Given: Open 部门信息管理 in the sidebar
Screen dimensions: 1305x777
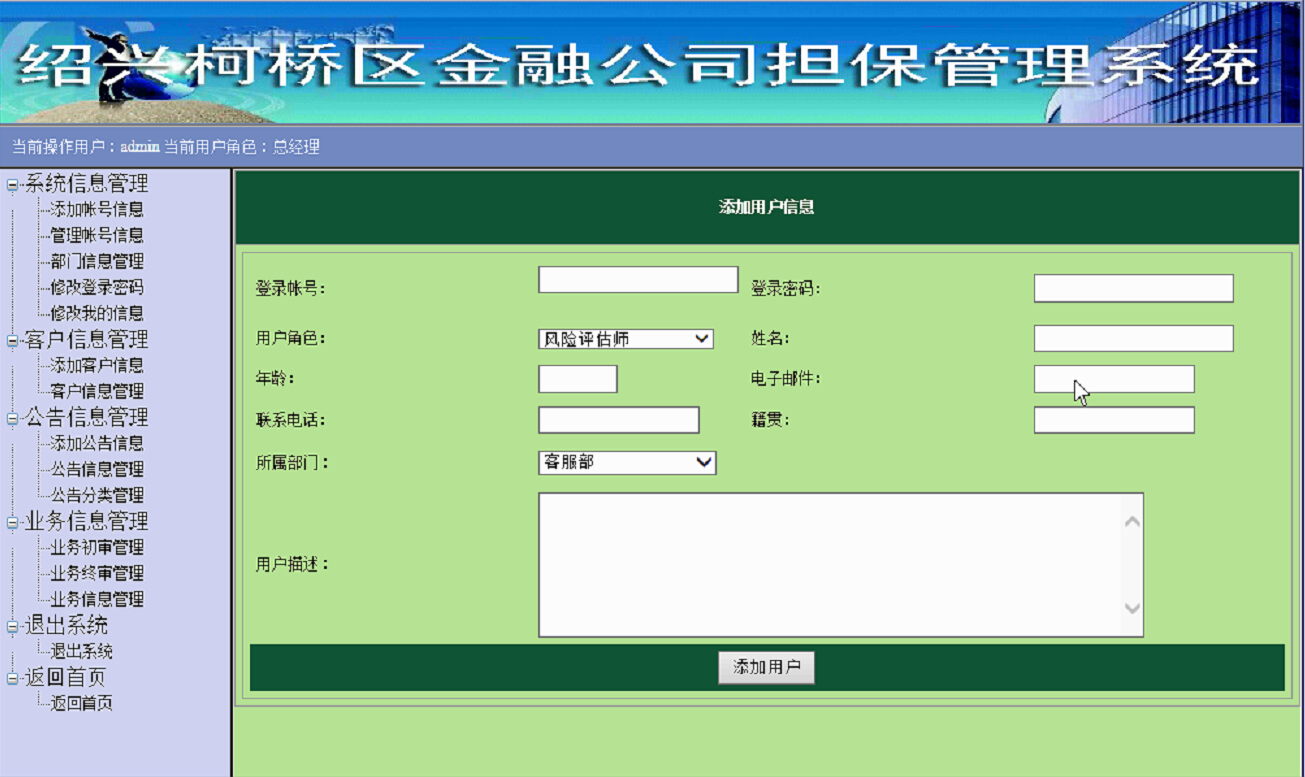Looking at the screenshot, I should pyautogui.click(x=97, y=262).
